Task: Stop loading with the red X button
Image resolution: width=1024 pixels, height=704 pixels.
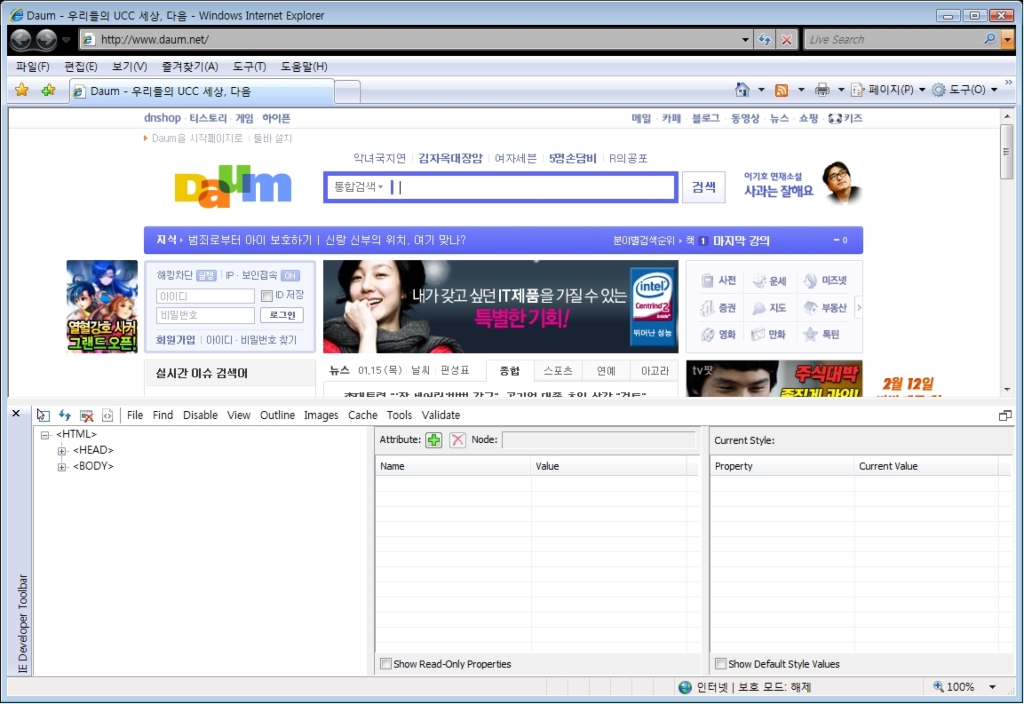Action: 787,39
